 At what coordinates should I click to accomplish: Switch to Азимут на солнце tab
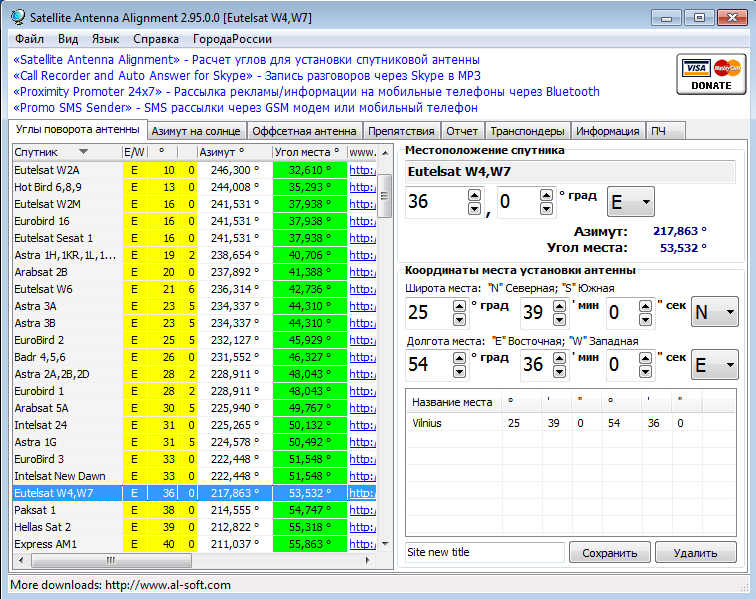coord(196,131)
